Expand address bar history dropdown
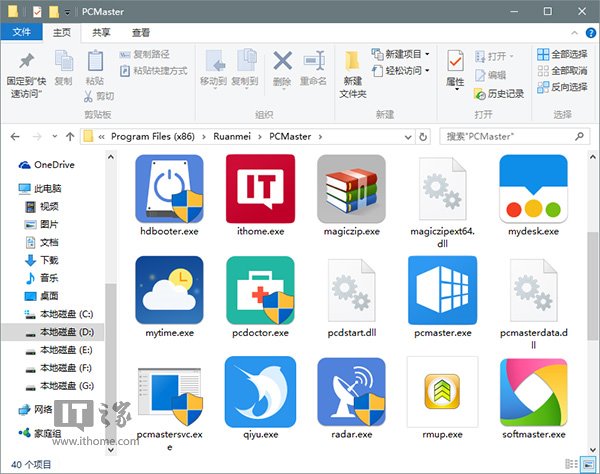600x474 pixels. [408, 137]
